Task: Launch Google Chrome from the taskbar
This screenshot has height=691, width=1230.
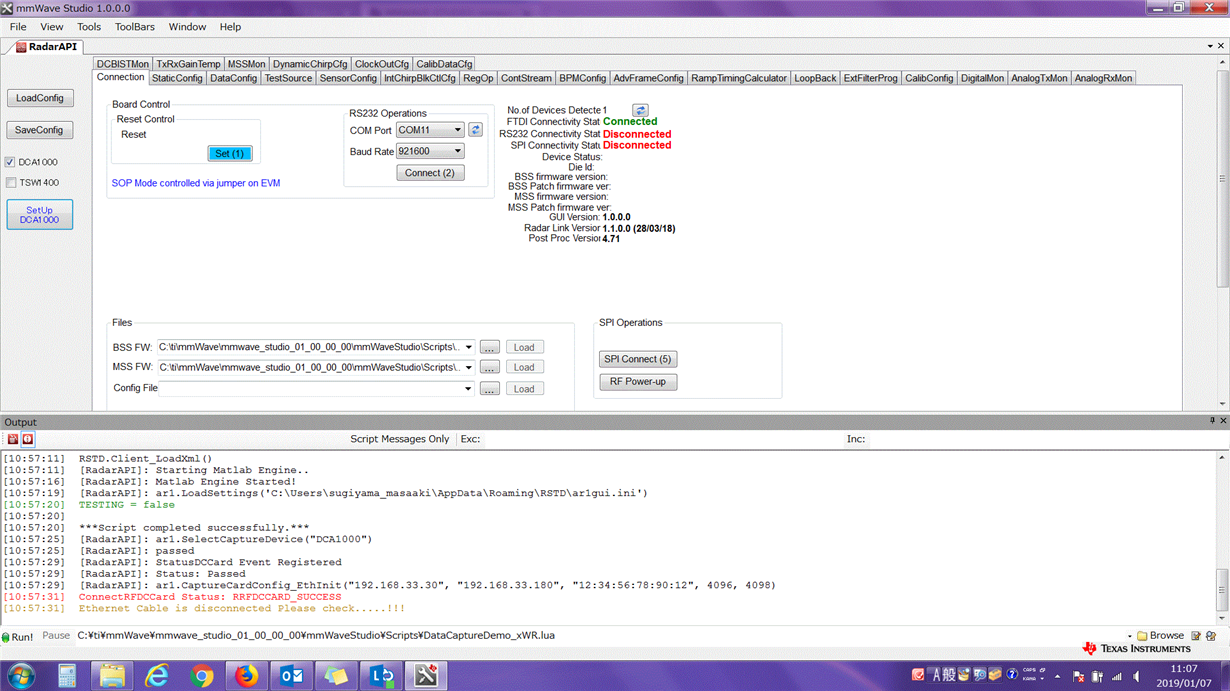Action: [x=202, y=676]
